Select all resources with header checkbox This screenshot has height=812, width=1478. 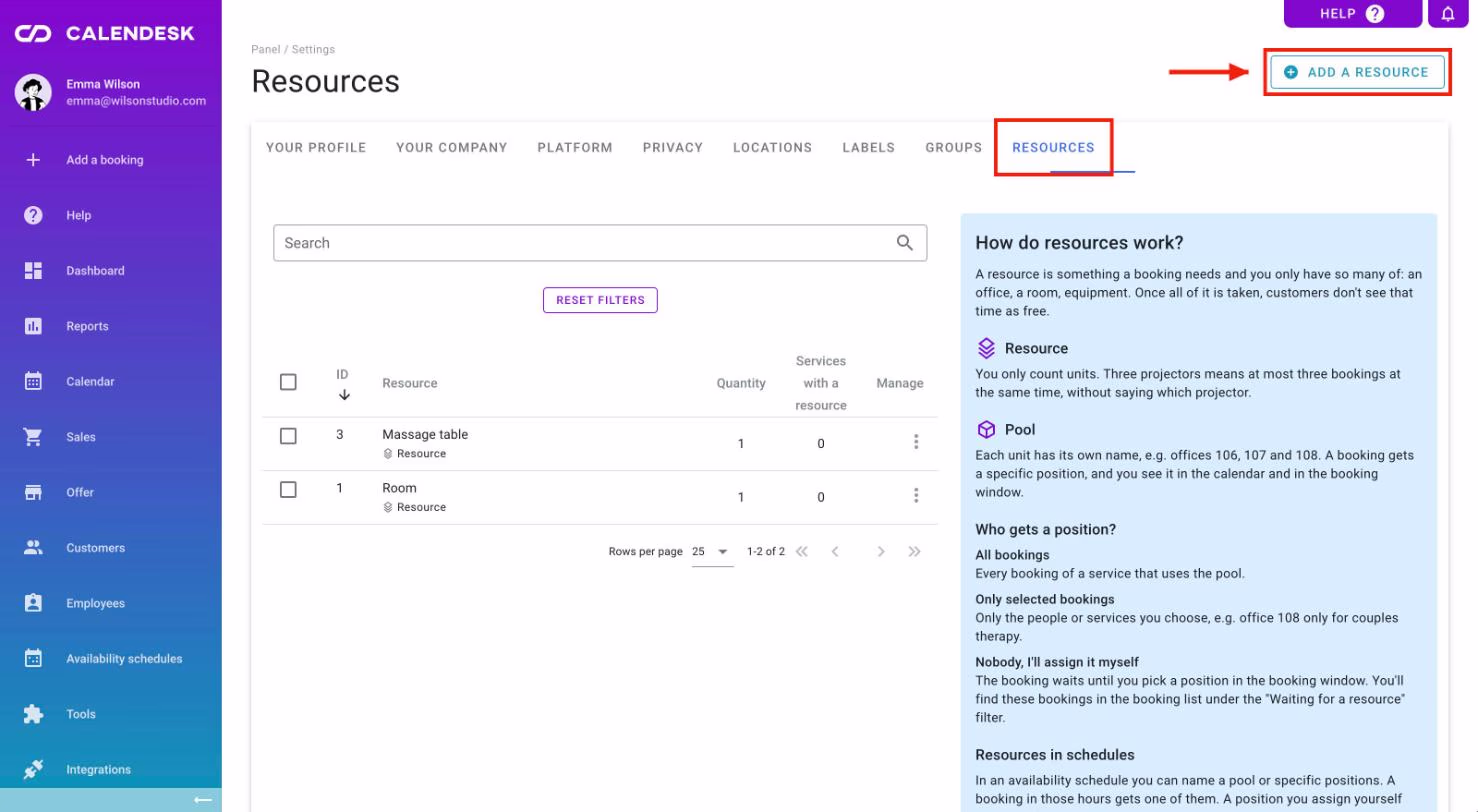pyautogui.click(x=288, y=382)
